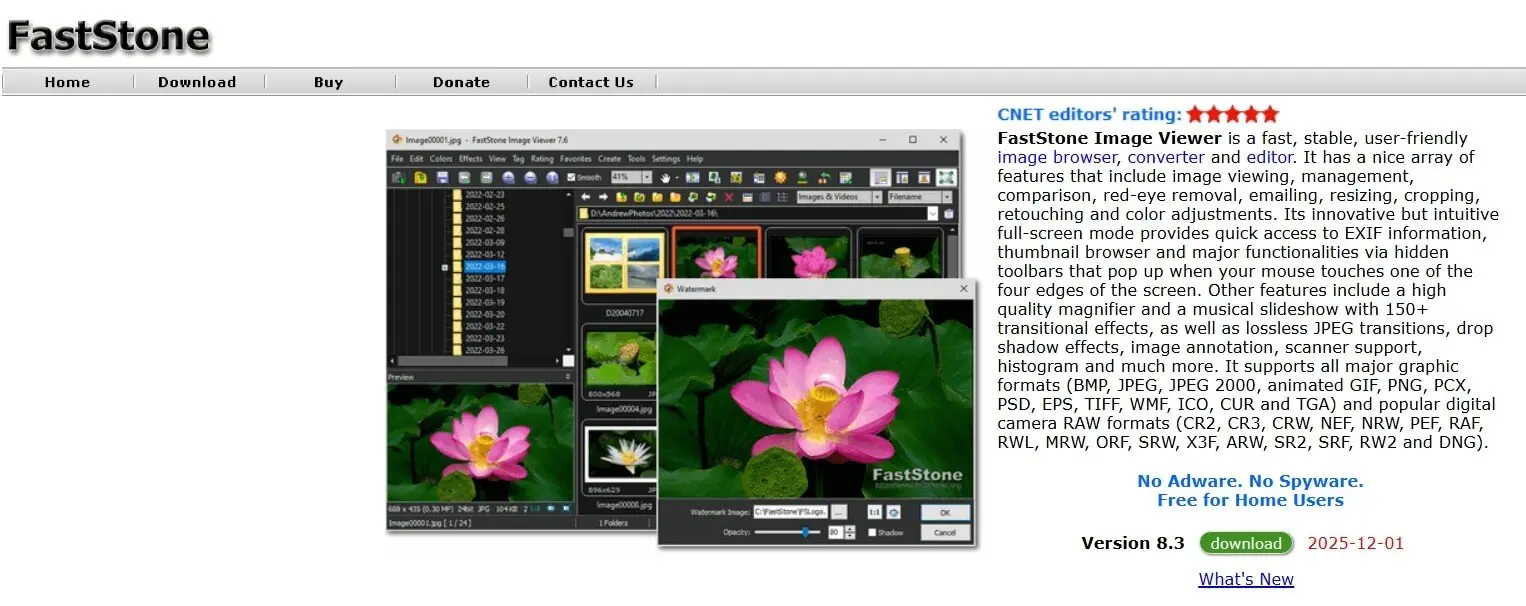
Task: Open the What's New link
Action: (x=1246, y=579)
